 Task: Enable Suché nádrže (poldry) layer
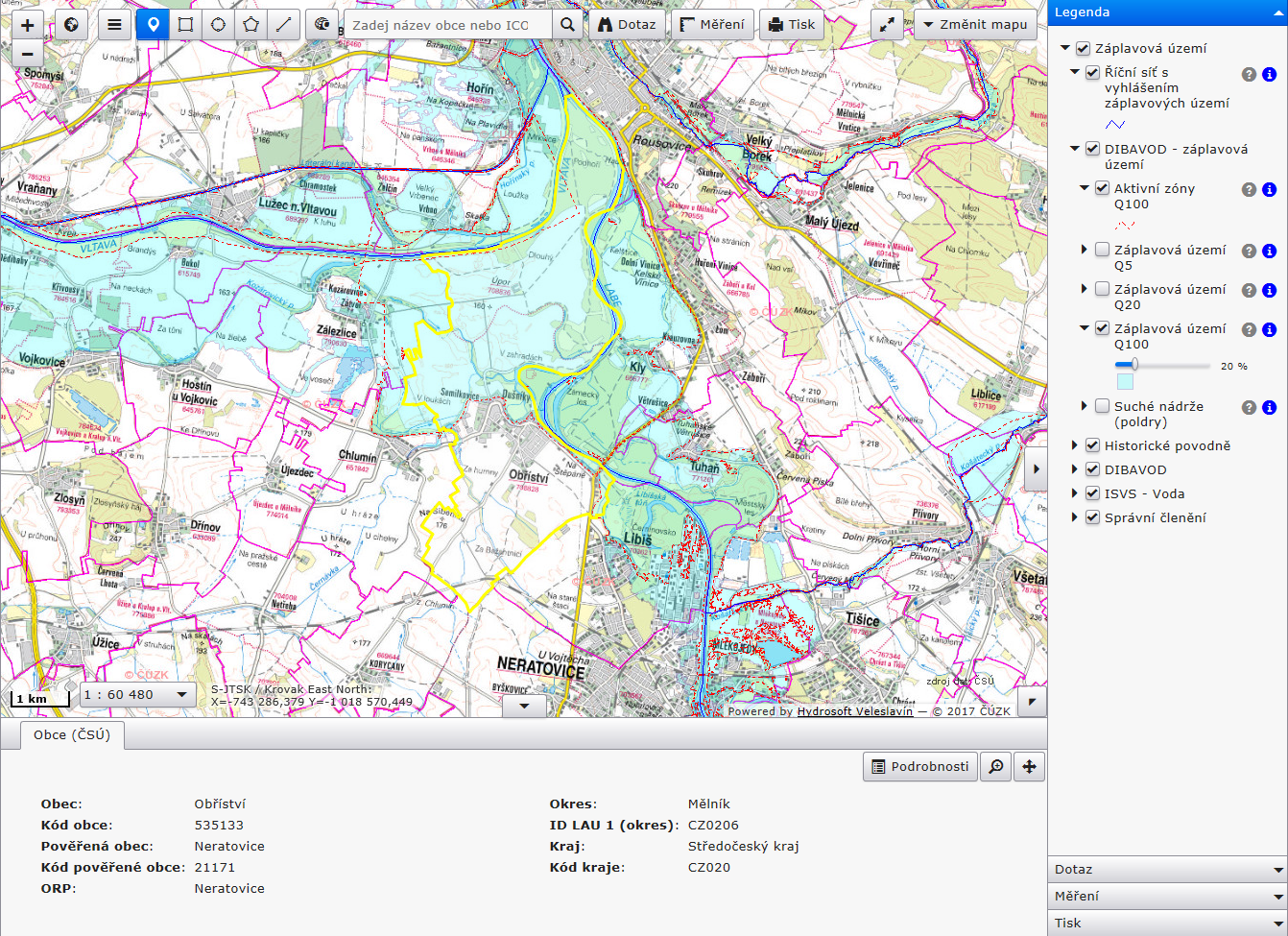point(1102,406)
